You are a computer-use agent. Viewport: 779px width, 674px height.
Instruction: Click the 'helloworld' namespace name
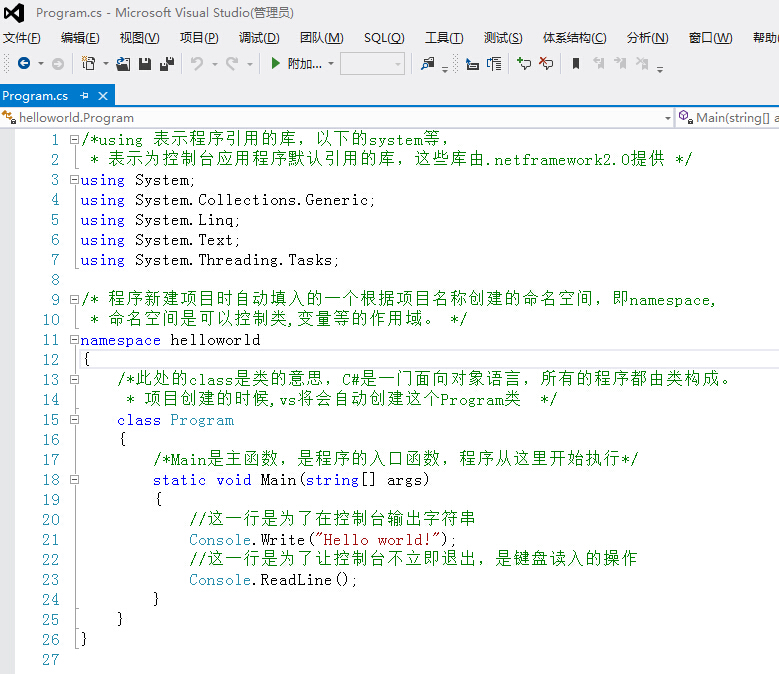(x=215, y=340)
